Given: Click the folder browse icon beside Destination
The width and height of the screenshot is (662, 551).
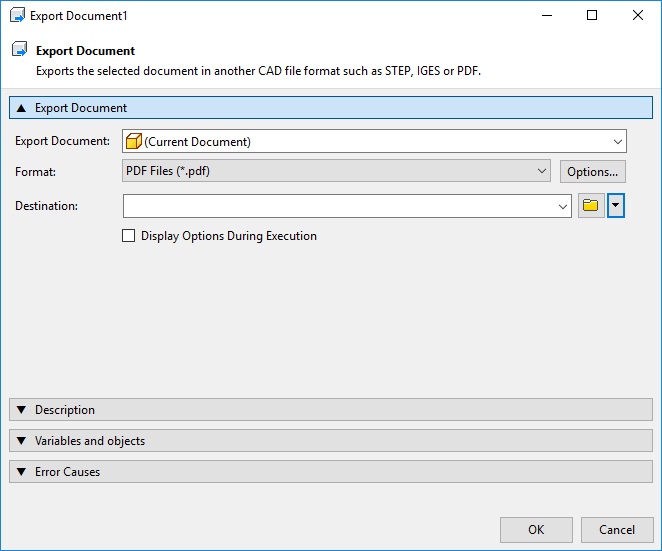Looking at the screenshot, I should click(590, 206).
